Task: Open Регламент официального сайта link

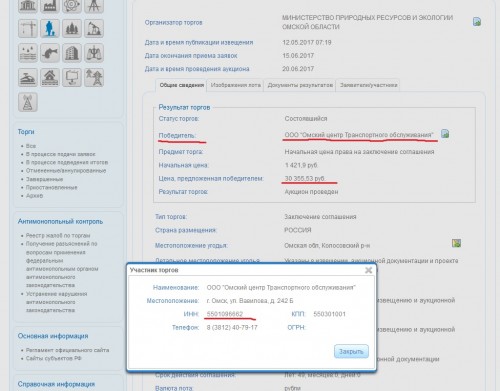Action: coord(67,350)
